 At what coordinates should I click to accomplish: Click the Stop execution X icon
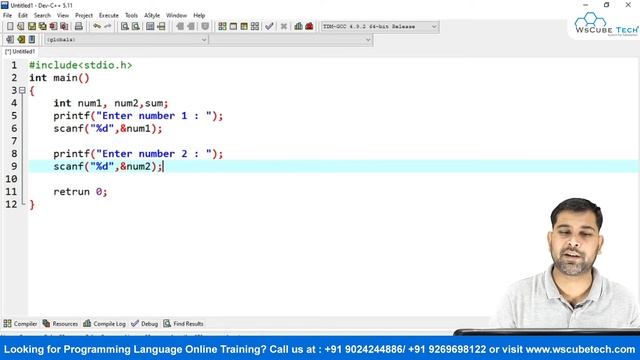[x=284, y=27]
